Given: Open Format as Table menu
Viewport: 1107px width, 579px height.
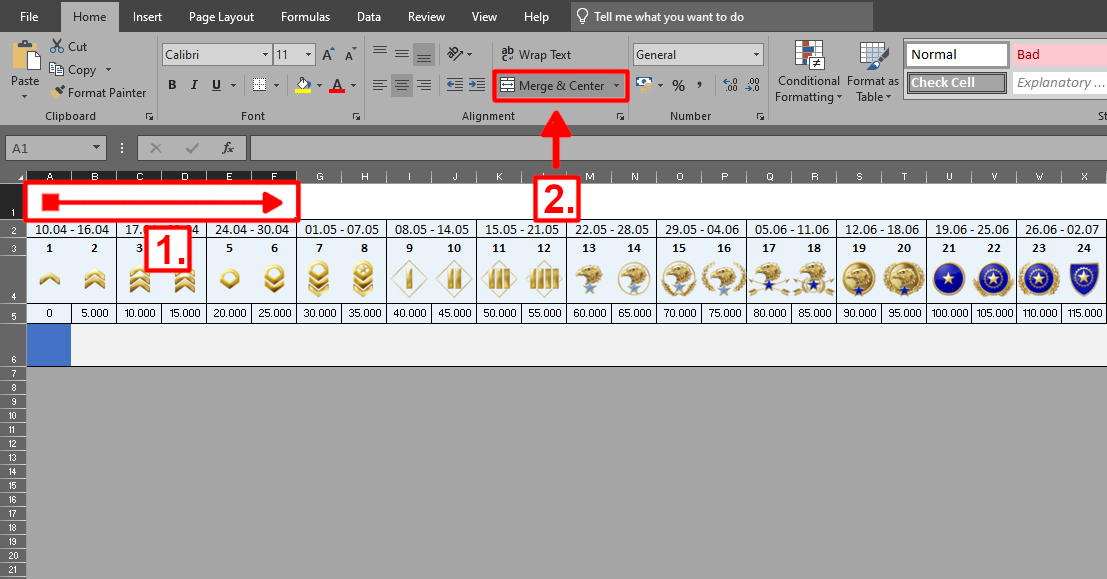Looking at the screenshot, I should point(873,72).
